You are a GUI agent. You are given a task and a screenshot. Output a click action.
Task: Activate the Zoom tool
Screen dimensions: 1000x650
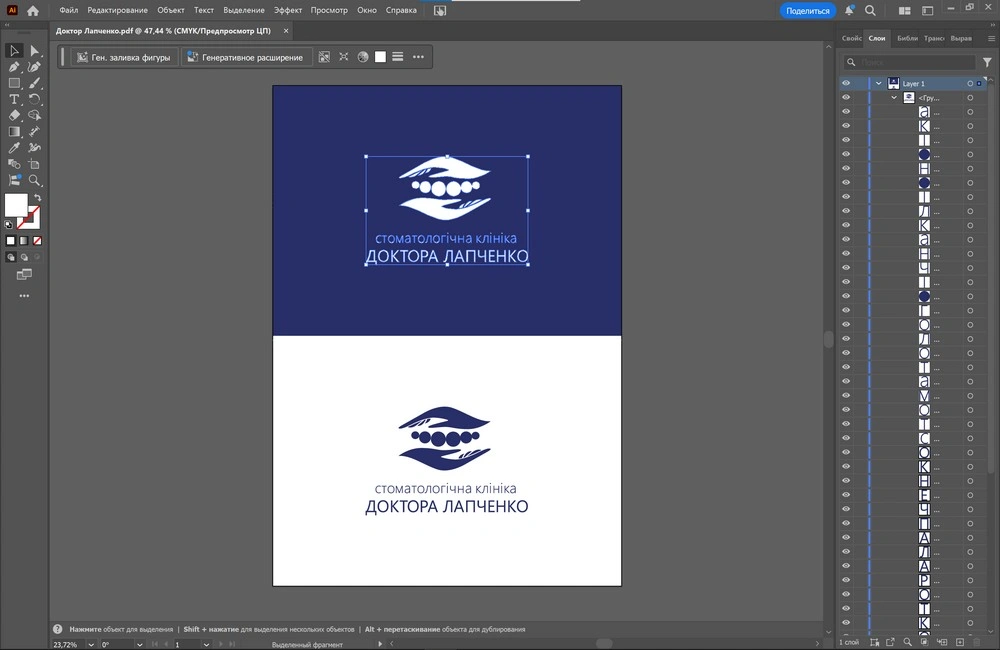point(35,180)
